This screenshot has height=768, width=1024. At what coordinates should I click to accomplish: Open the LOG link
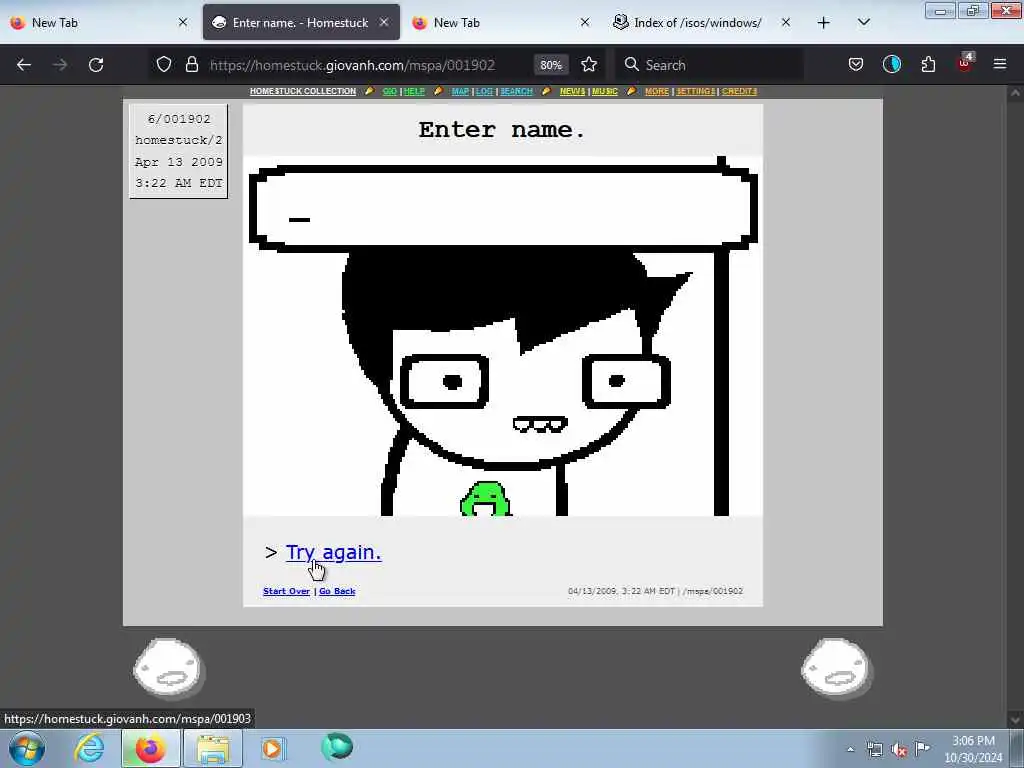point(485,91)
